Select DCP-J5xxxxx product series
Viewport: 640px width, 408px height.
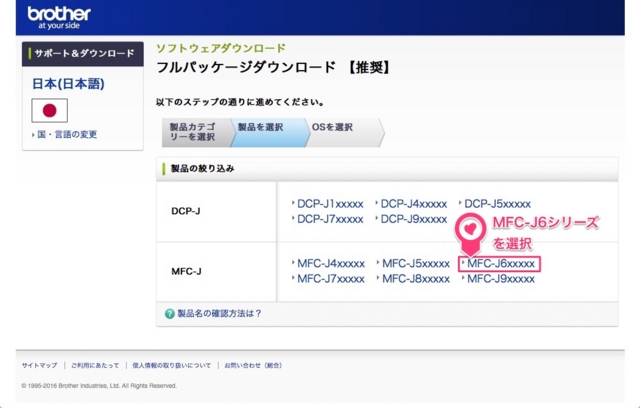(x=497, y=204)
